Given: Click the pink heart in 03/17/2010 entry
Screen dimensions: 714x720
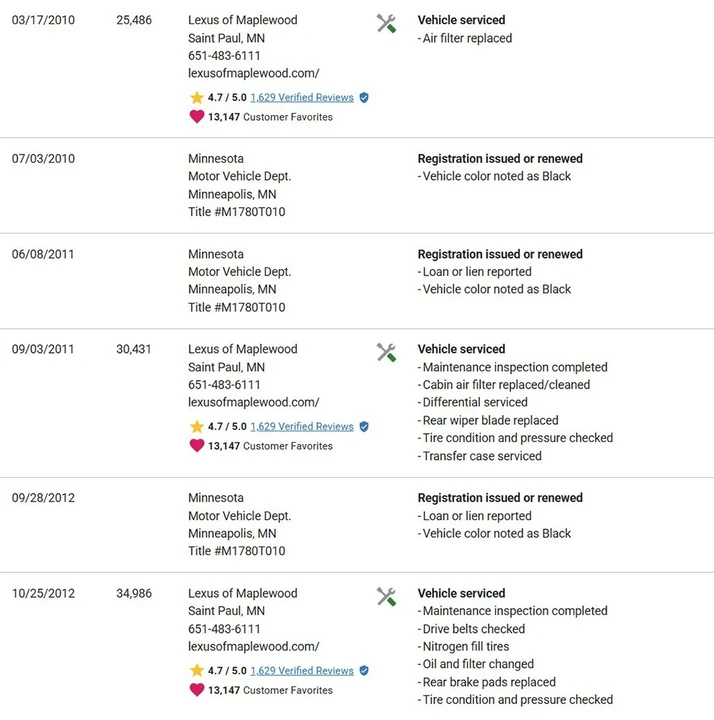Looking at the screenshot, I should coord(197,117).
